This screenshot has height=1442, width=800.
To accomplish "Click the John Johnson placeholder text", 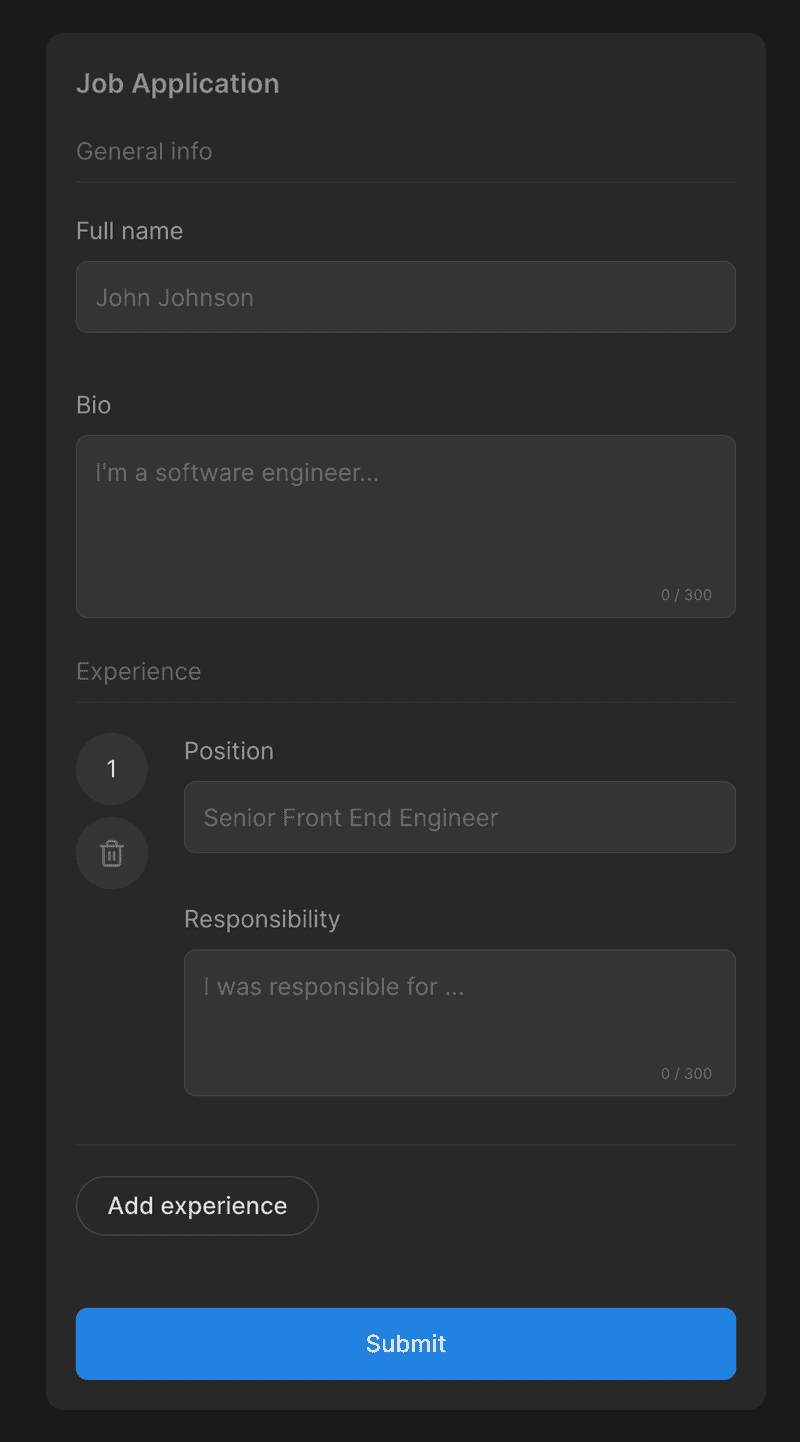I will [175, 297].
